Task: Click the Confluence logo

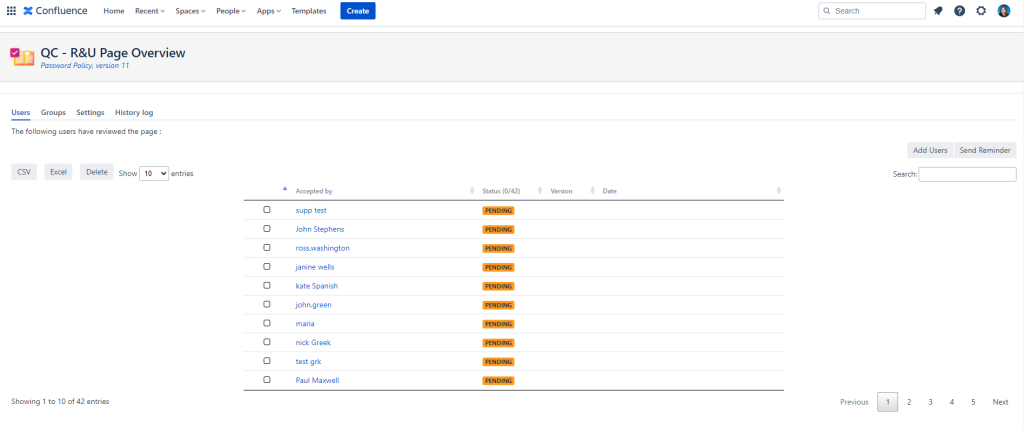Action: (x=55, y=11)
